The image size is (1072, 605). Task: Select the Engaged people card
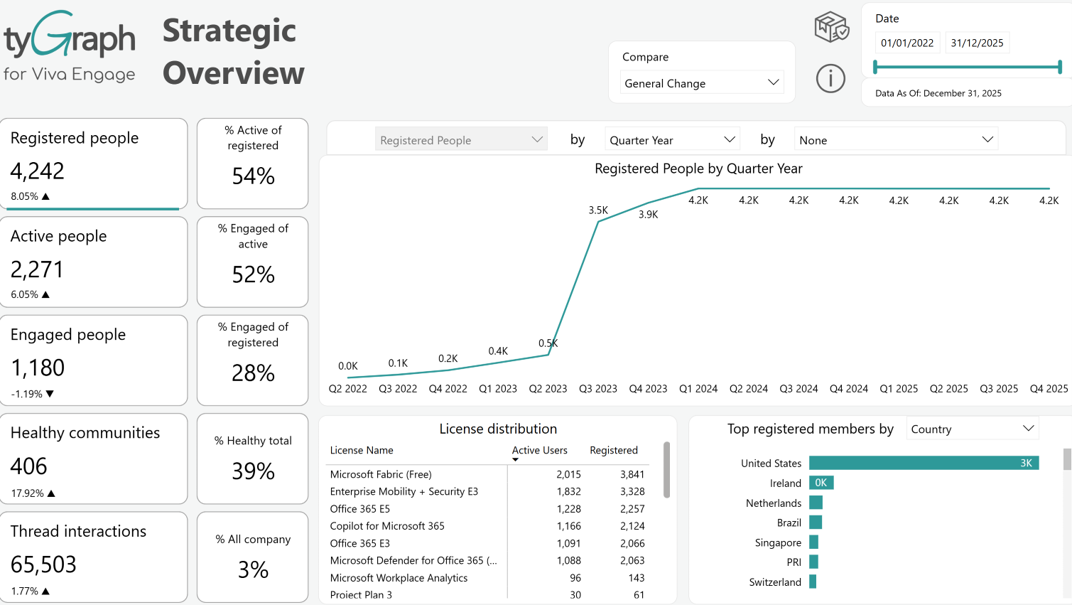click(94, 360)
